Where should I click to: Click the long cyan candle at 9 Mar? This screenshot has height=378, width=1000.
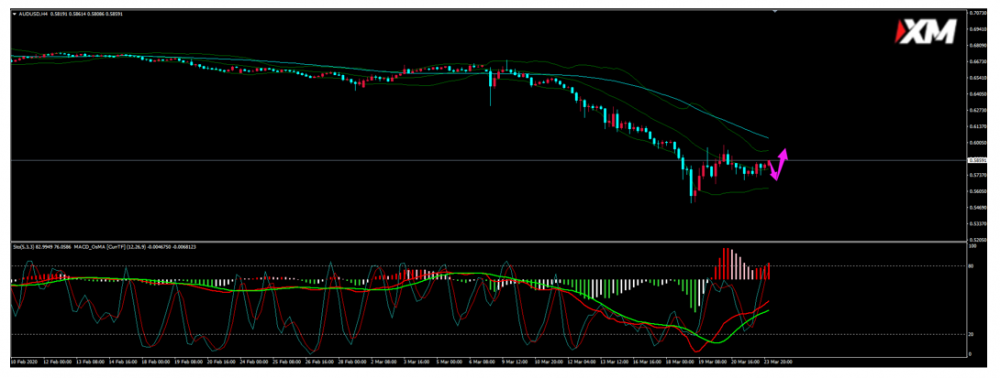point(490,87)
